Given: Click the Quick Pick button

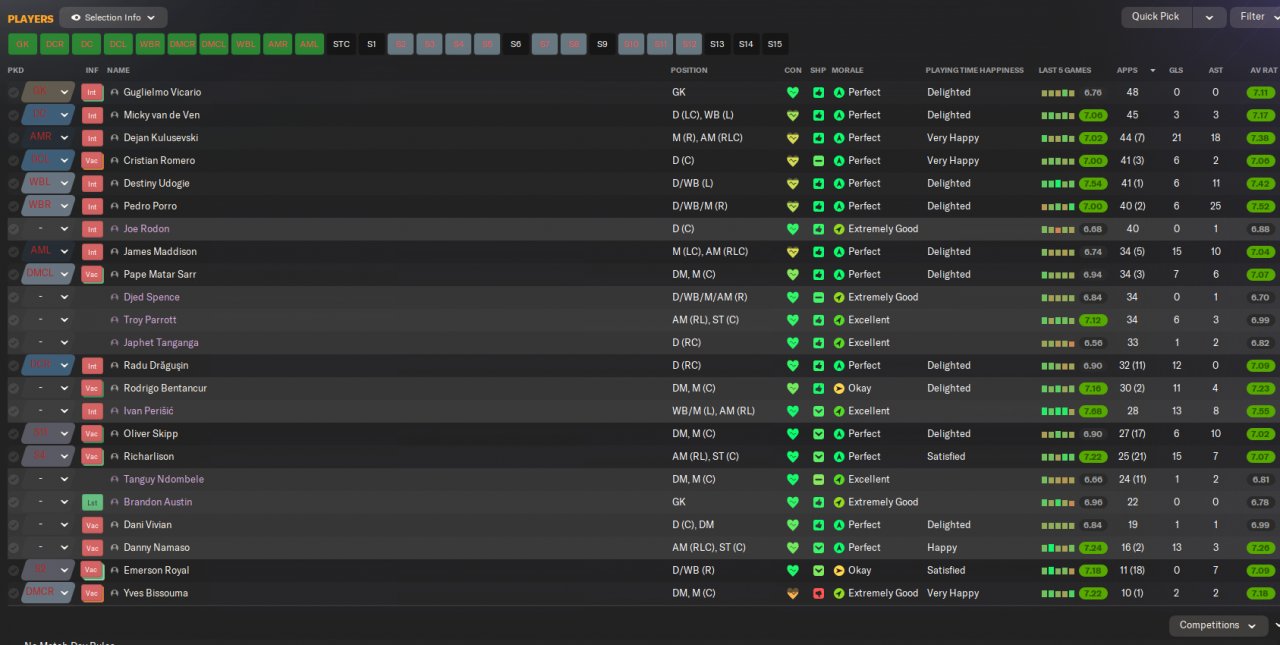Looking at the screenshot, I should pyautogui.click(x=1156, y=17).
